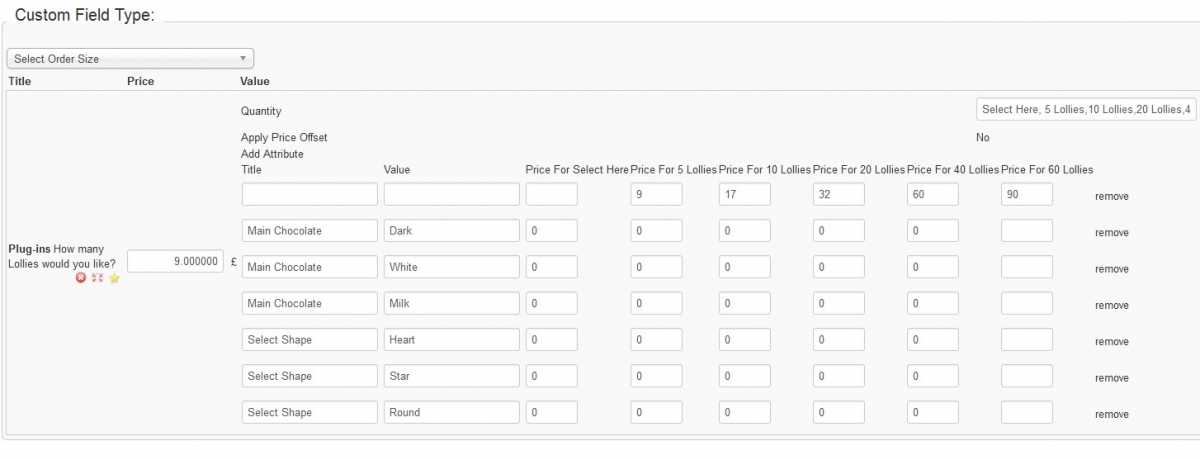Click the Title field in the Heart row

tap(310, 340)
